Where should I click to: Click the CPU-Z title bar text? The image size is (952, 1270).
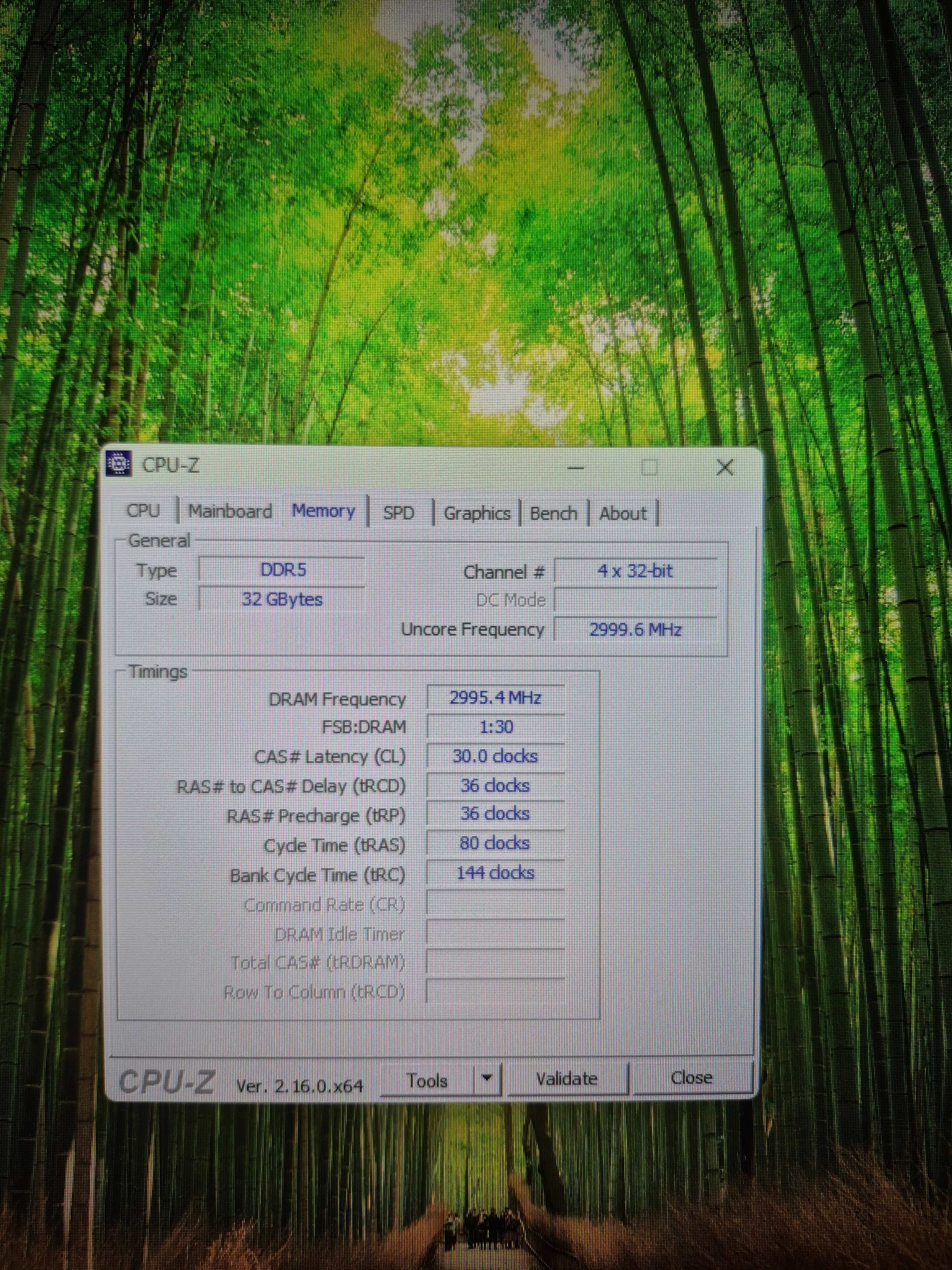170,465
